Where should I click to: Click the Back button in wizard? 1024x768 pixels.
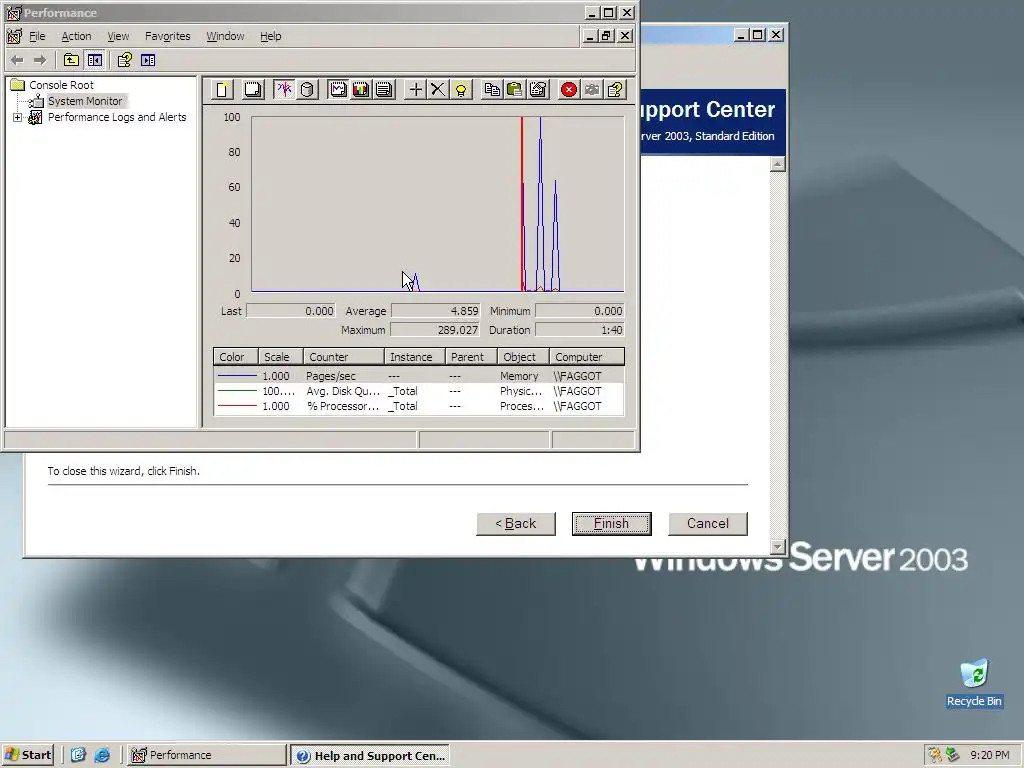click(x=516, y=524)
